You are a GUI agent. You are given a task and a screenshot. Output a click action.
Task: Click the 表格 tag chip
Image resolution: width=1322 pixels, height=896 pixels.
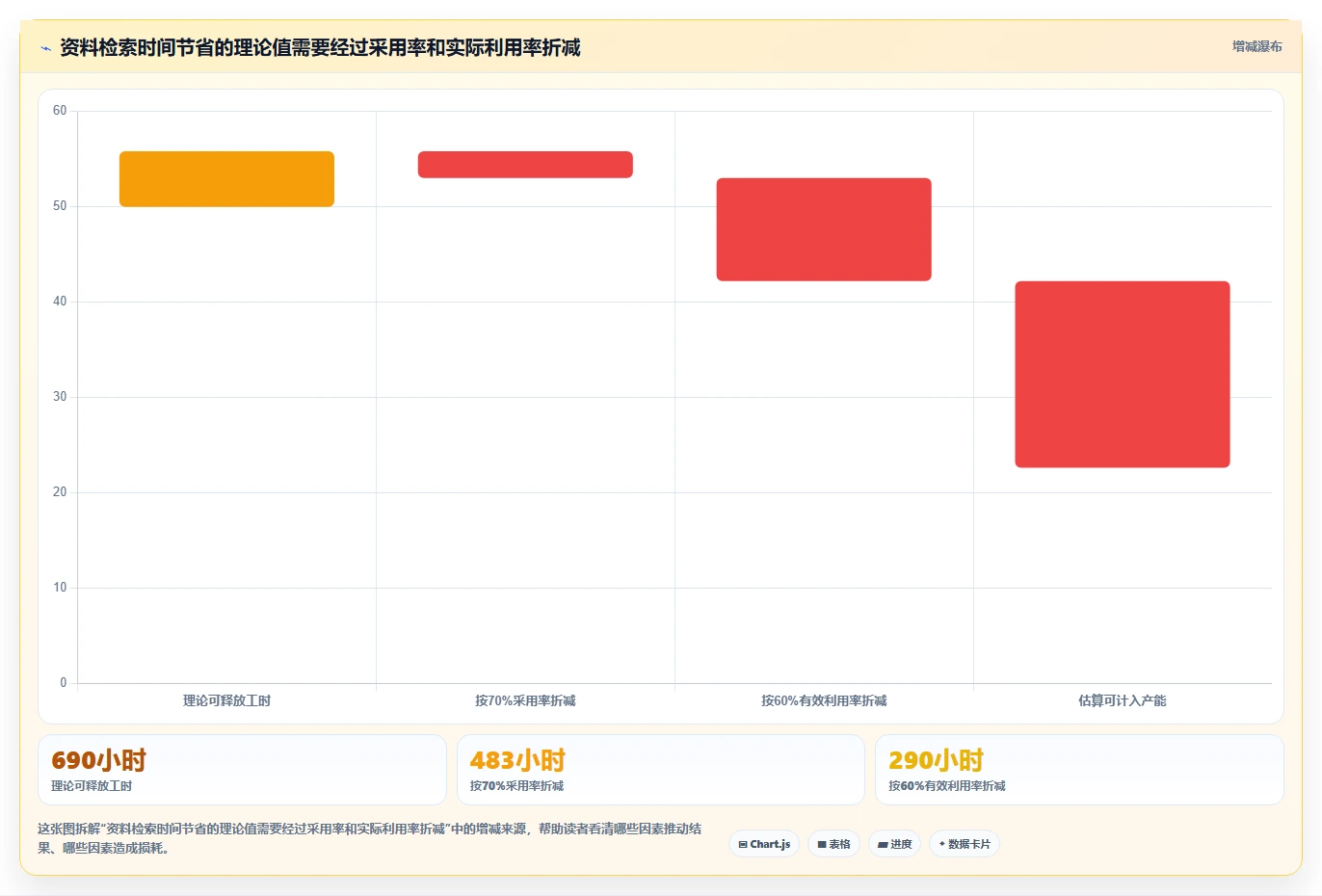833,844
